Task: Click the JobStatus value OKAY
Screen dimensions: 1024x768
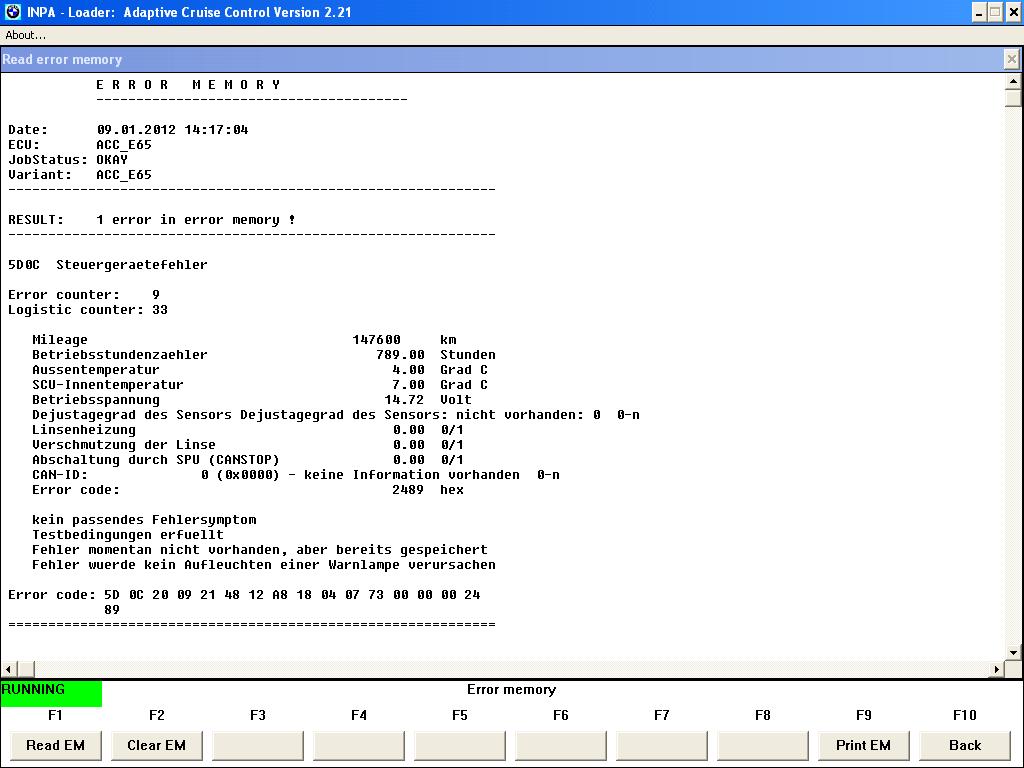Action: coord(112,160)
